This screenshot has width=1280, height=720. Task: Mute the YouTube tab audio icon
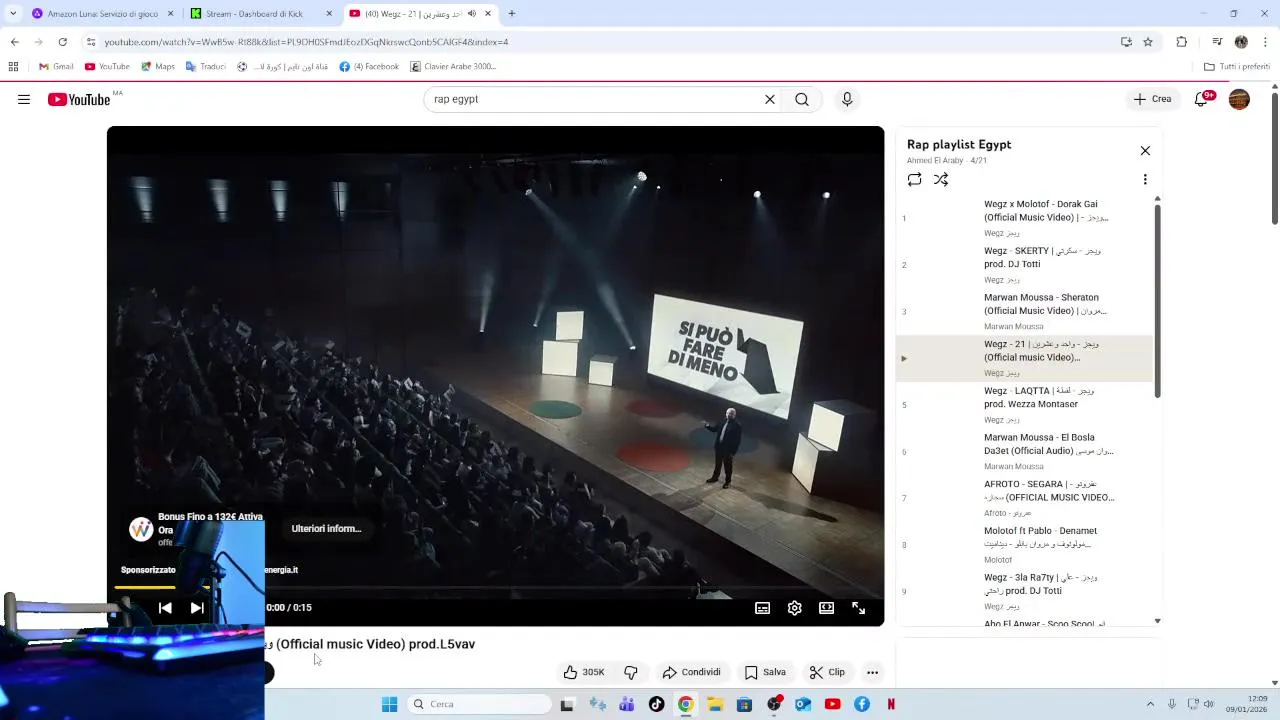coord(472,14)
